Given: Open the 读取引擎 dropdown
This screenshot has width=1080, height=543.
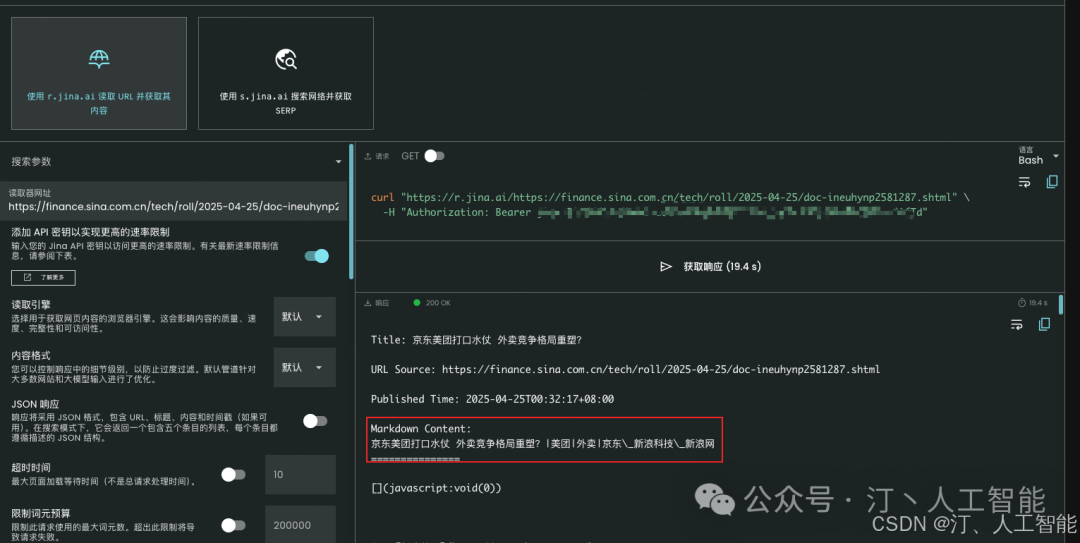Looking at the screenshot, I should coord(304,316).
